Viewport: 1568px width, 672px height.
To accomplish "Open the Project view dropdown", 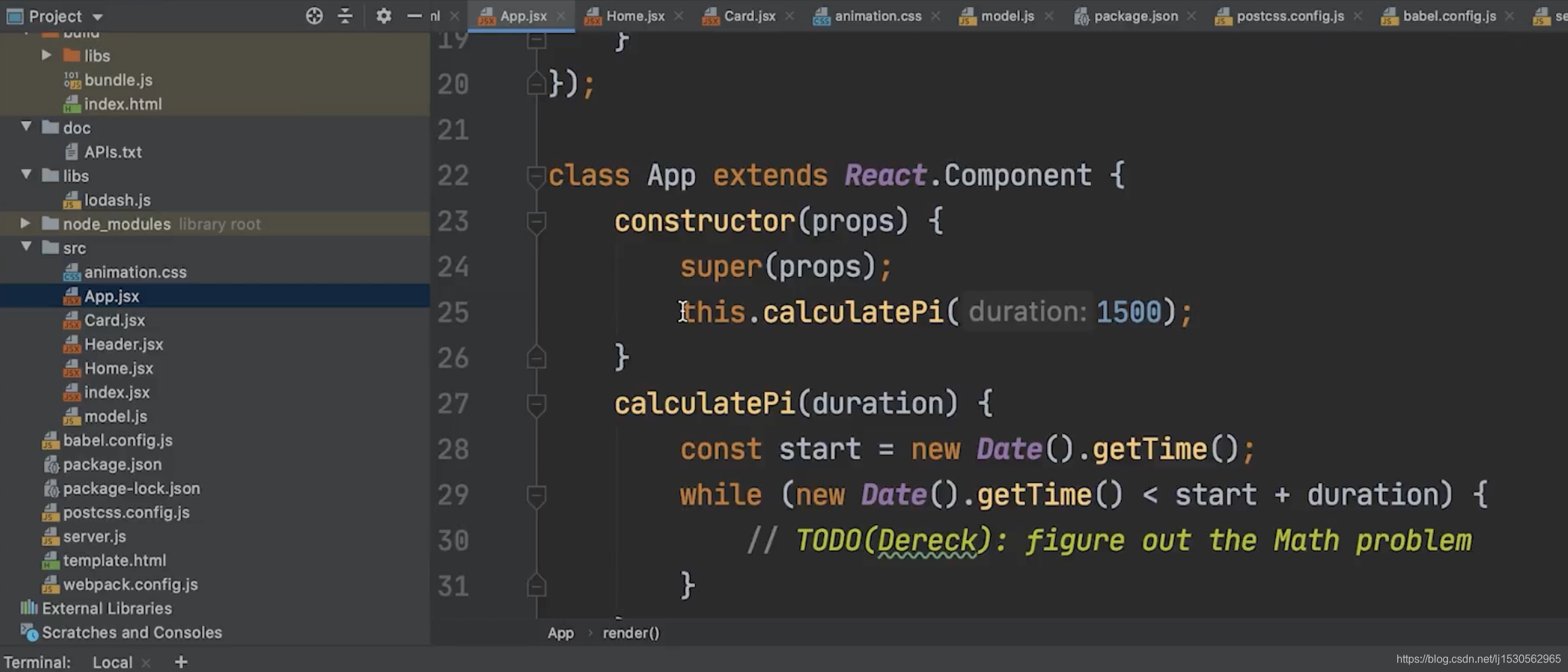I will pos(98,16).
